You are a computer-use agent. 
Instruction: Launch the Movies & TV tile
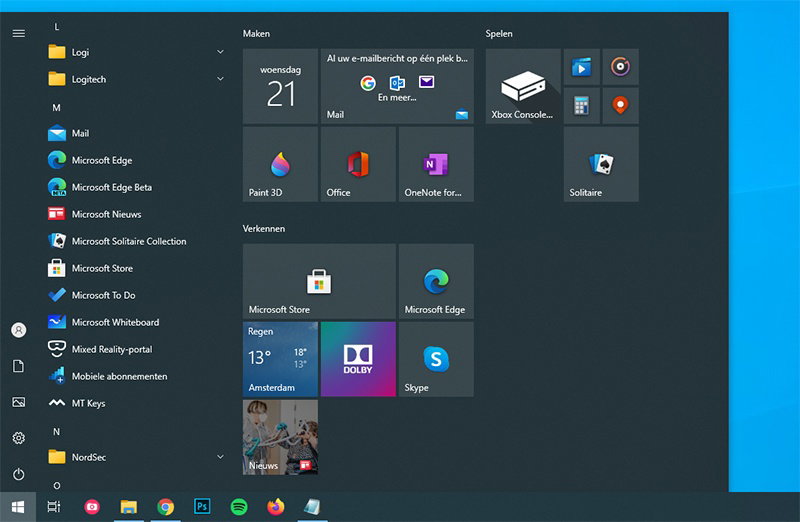tap(582, 67)
